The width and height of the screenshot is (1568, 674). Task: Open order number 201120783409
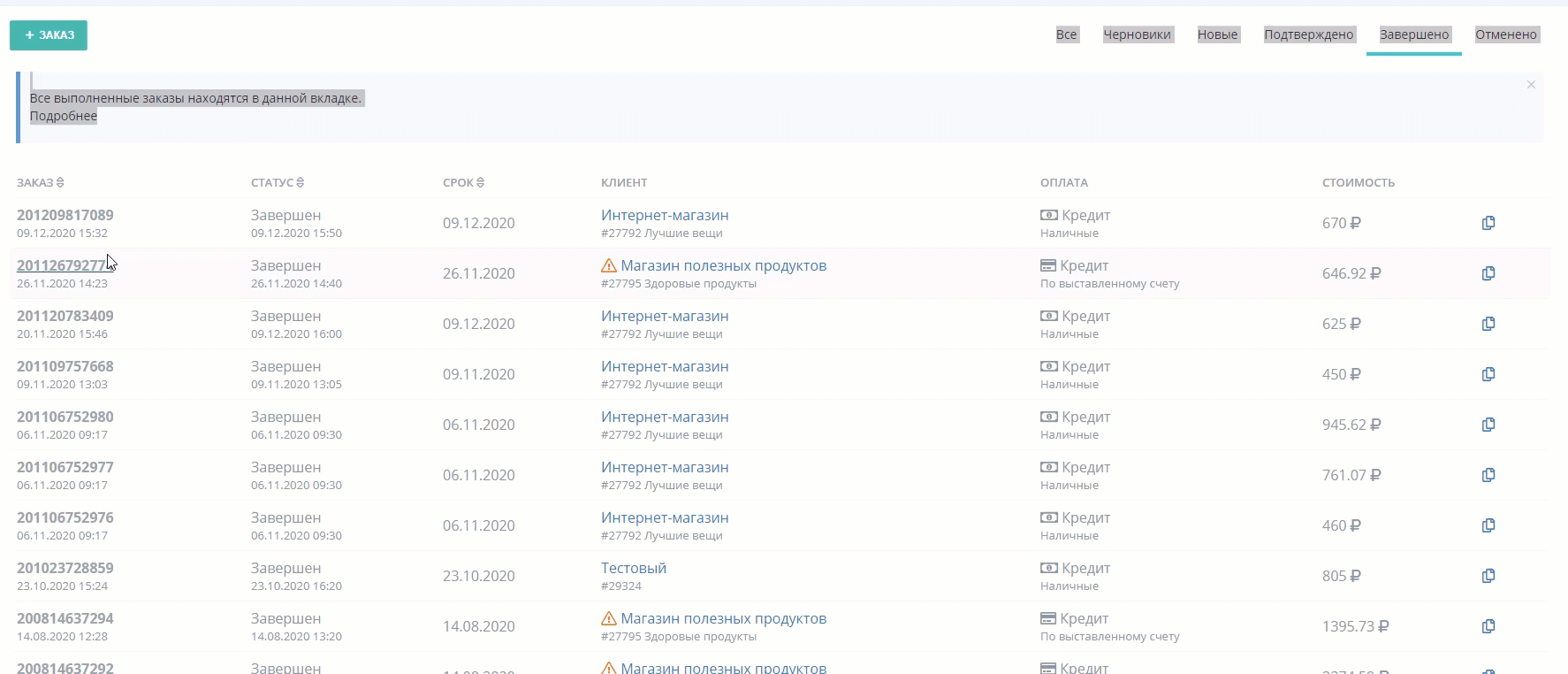65,316
